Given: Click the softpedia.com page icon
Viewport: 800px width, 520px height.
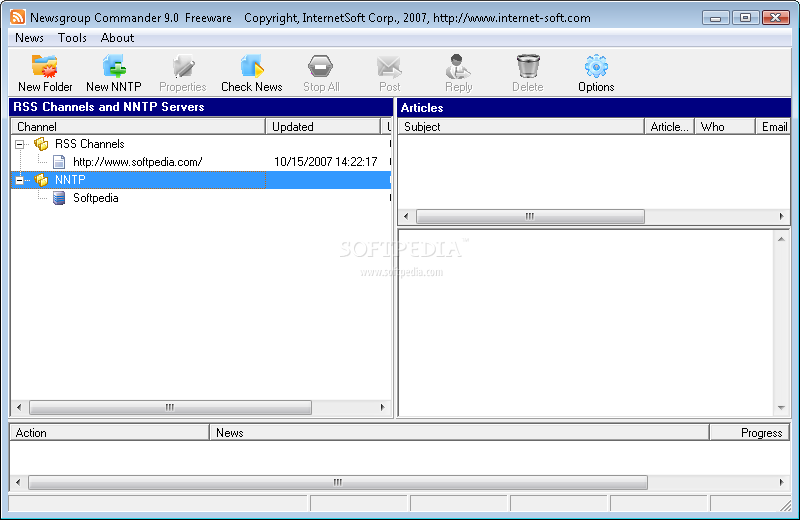Looking at the screenshot, I should [x=59, y=162].
